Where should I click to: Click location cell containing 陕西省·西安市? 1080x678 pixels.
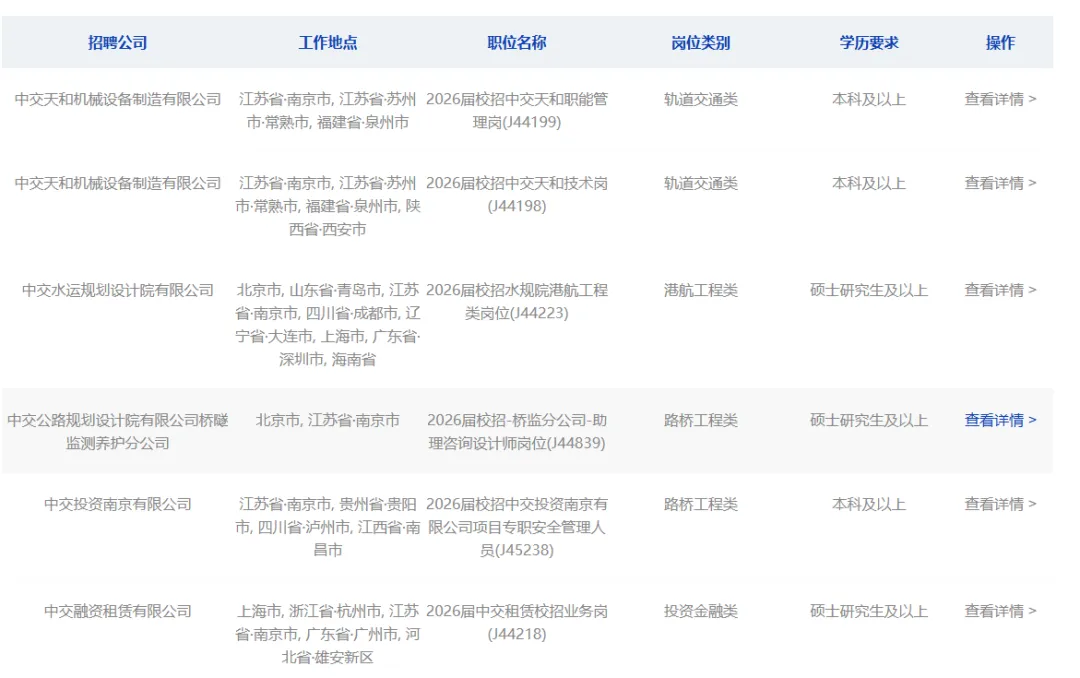tap(328, 206)
